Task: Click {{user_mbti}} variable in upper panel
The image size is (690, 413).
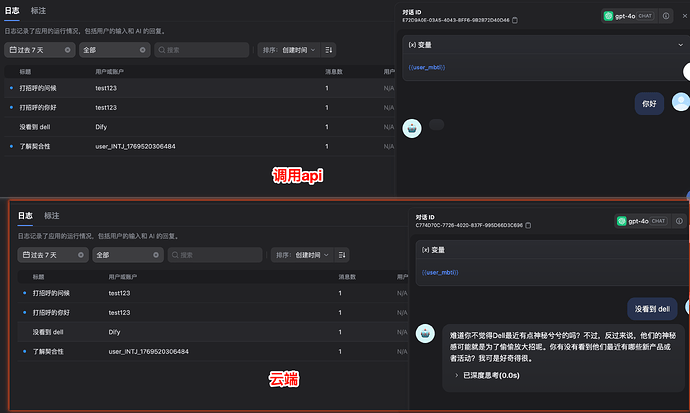Action: (427, 67)
